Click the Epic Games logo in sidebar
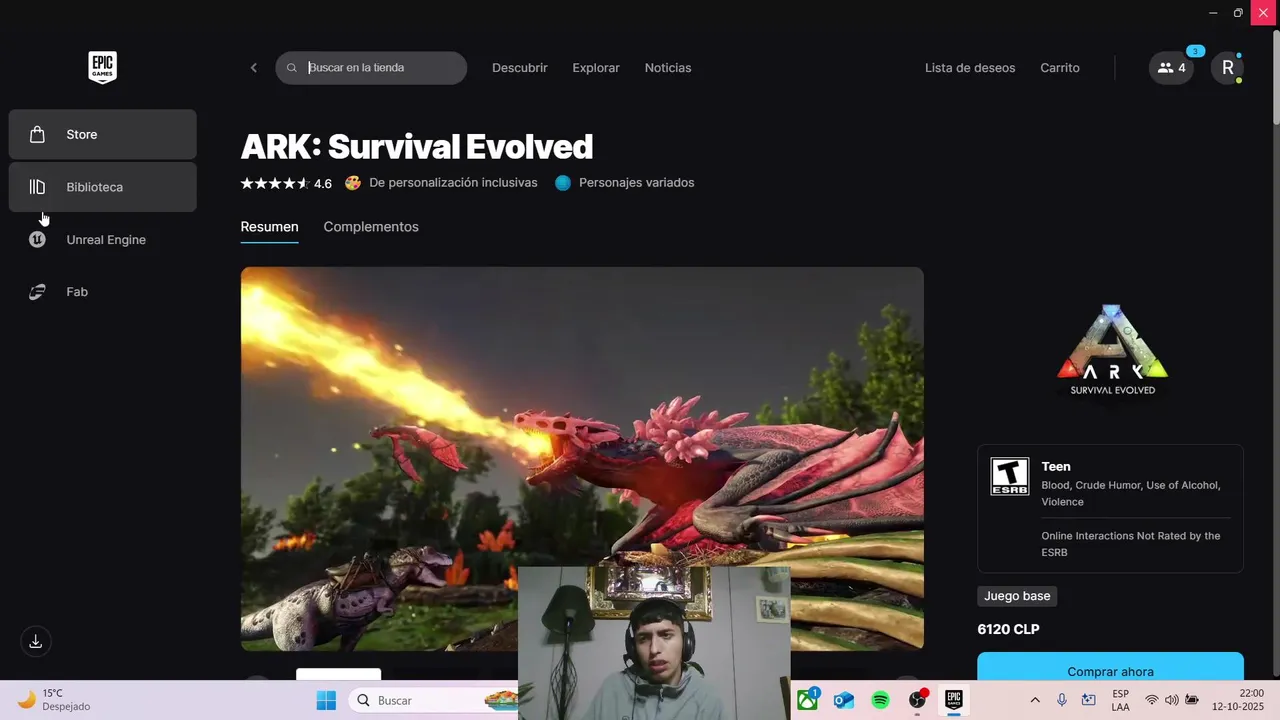This screenshot has width=1280, height=720. pos(102,67)
